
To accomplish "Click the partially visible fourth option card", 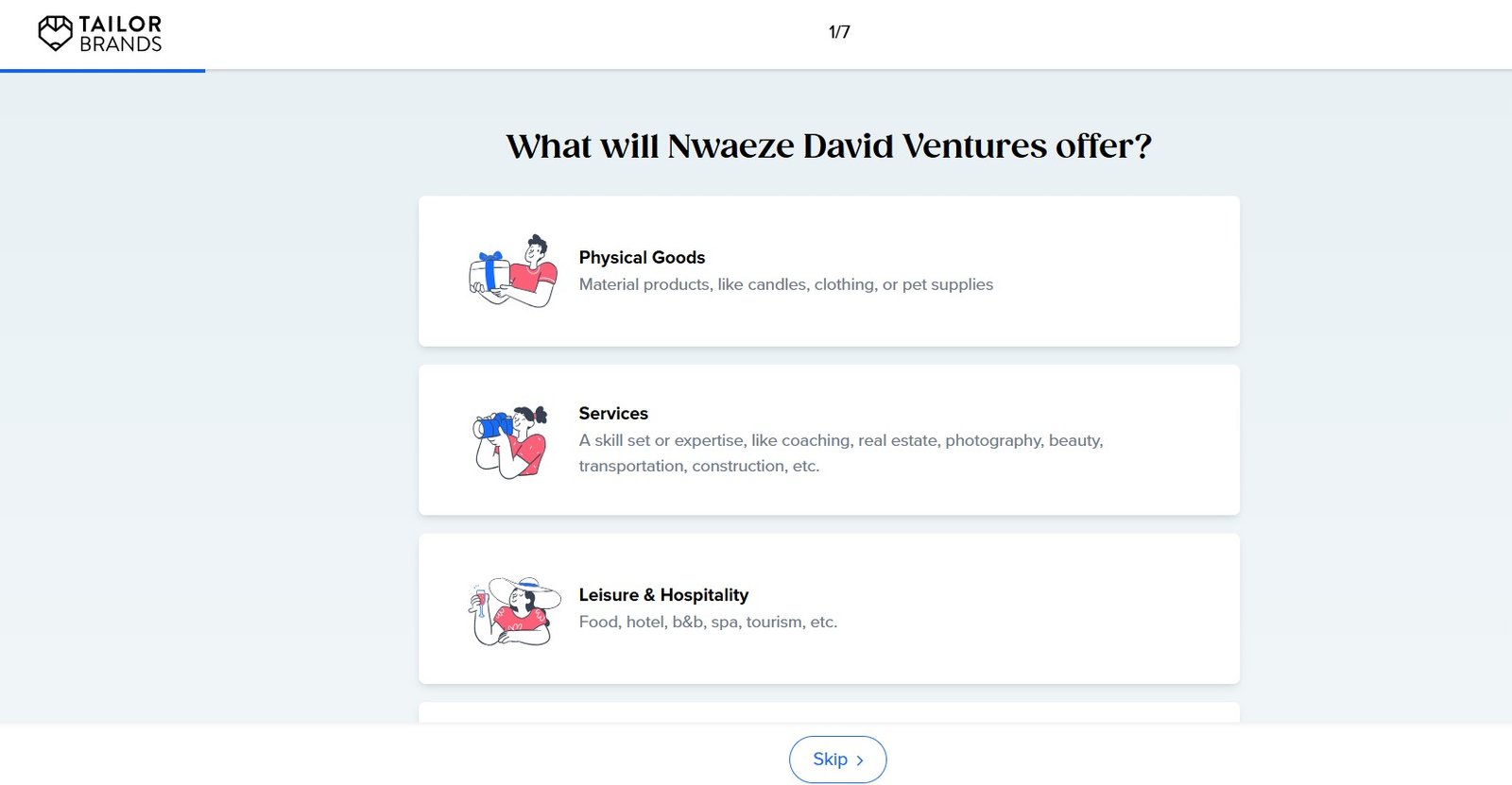I will (829, 713).
